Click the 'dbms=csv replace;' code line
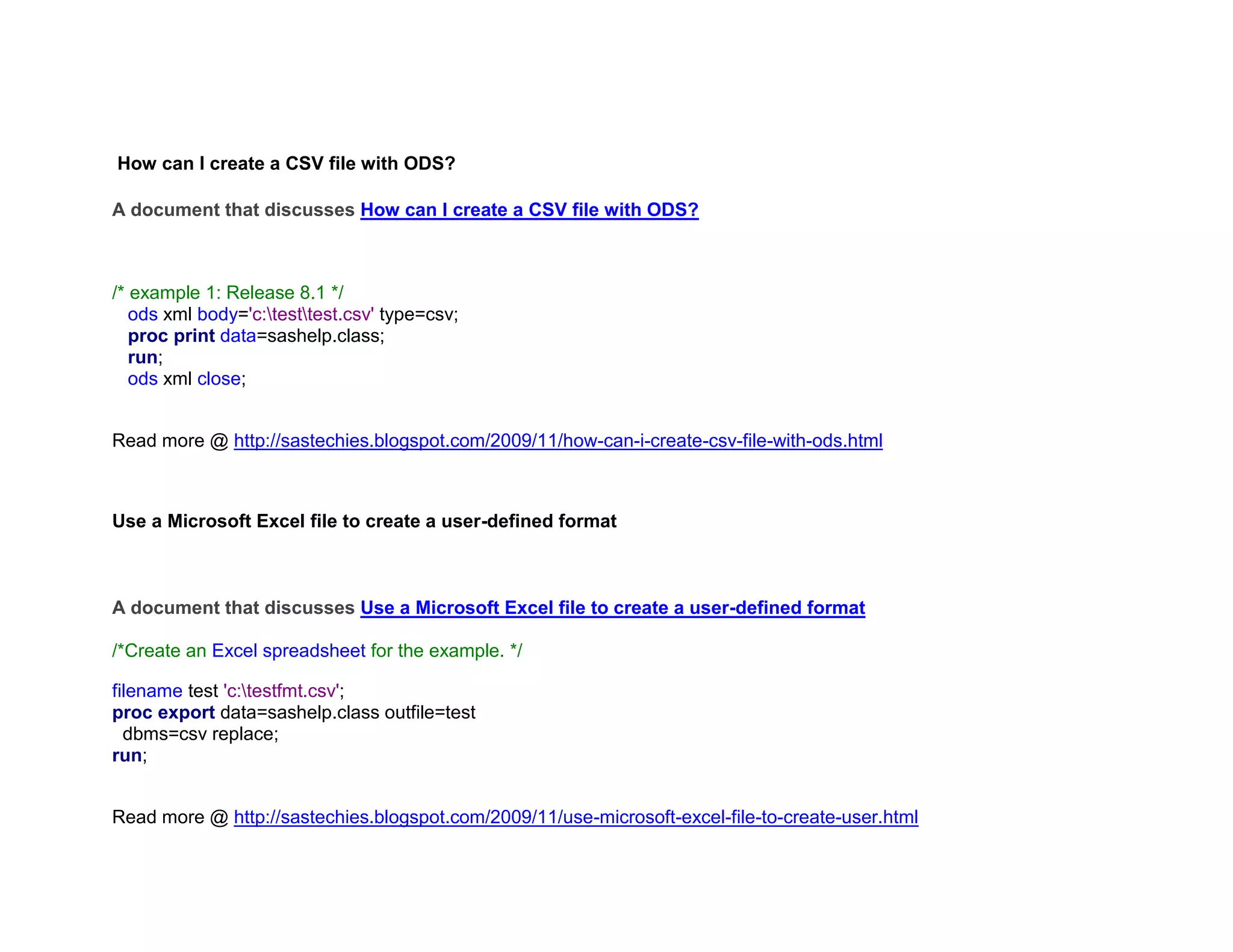 (200, 734)
